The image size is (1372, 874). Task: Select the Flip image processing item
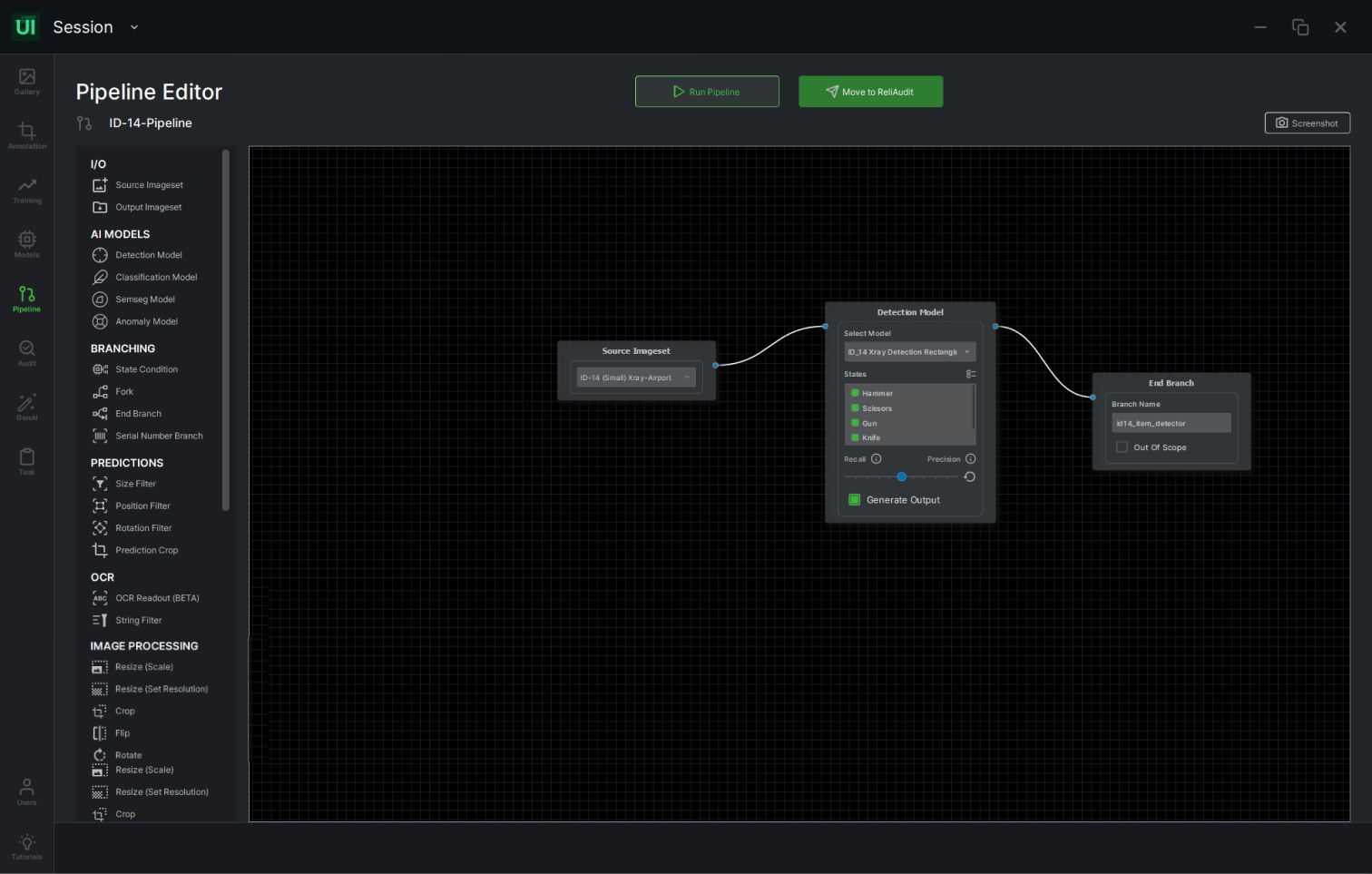(111, 733)
